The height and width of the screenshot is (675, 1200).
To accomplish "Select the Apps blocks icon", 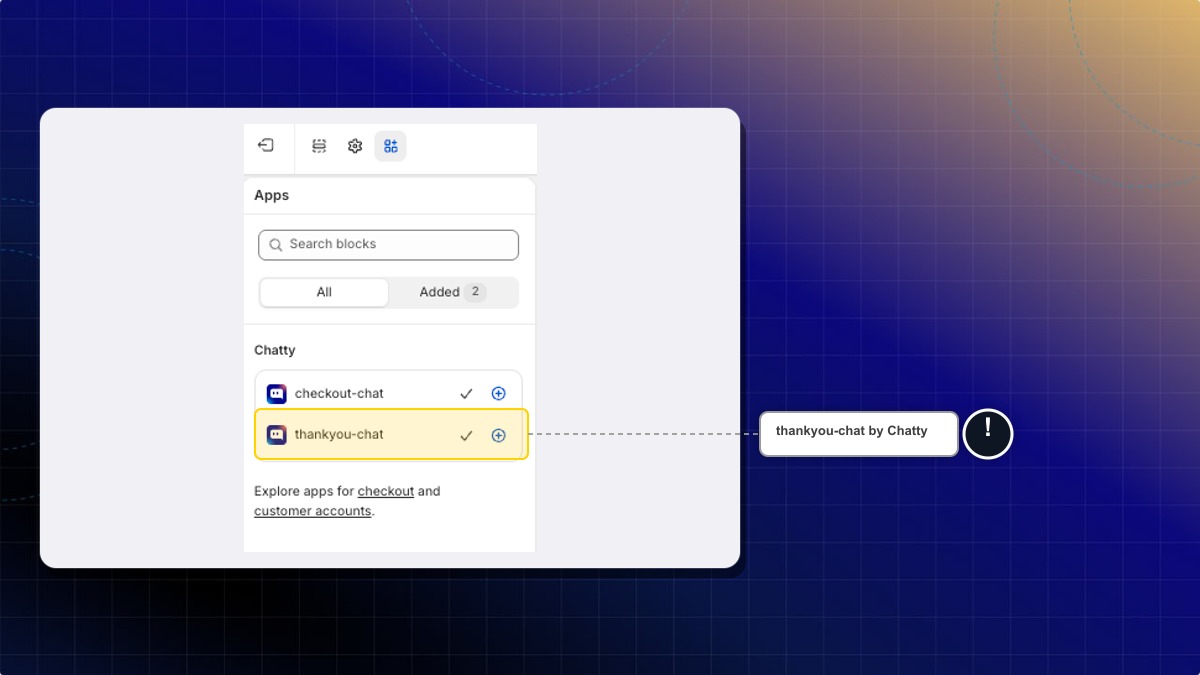I will point(391,146).
